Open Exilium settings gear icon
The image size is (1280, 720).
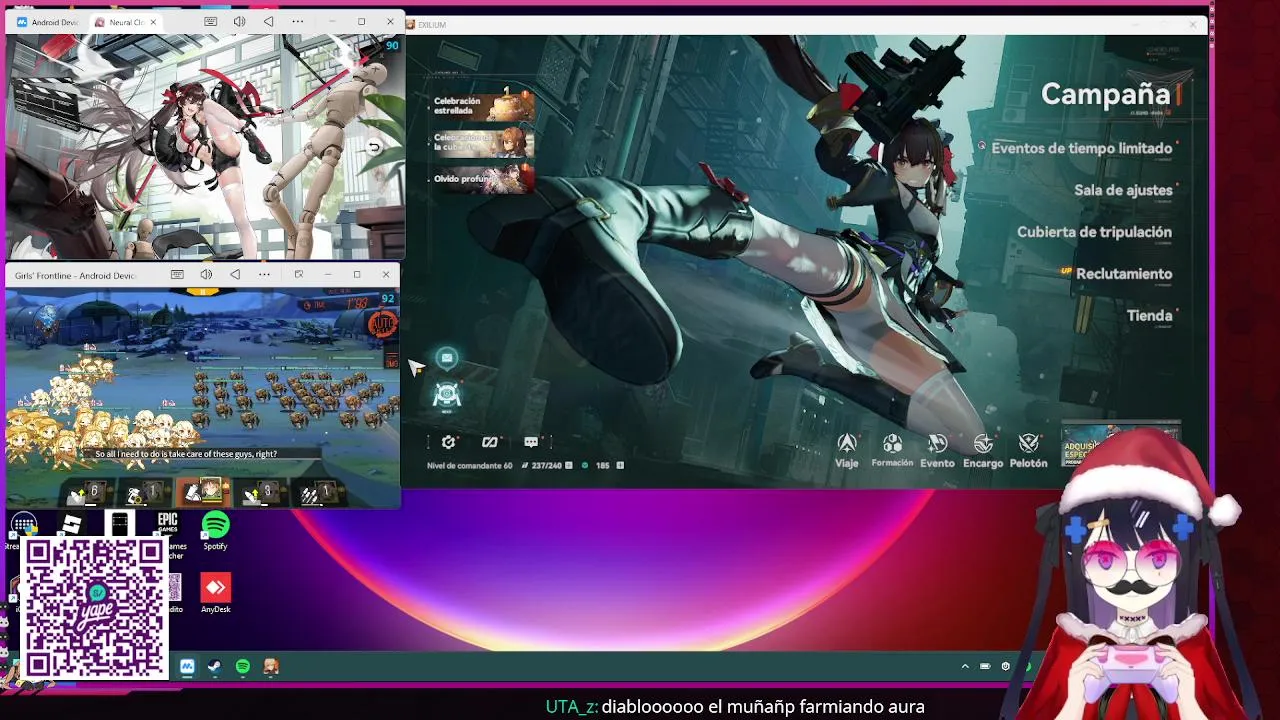point(448,442)
